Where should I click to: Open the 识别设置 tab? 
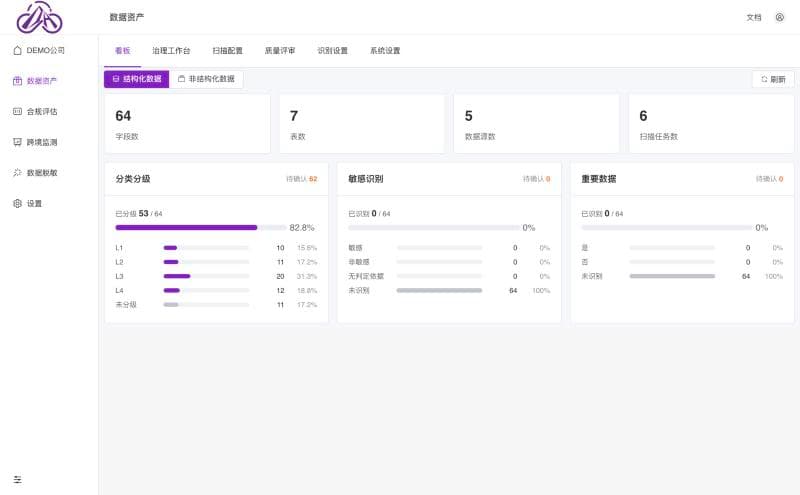pos(333,51)
